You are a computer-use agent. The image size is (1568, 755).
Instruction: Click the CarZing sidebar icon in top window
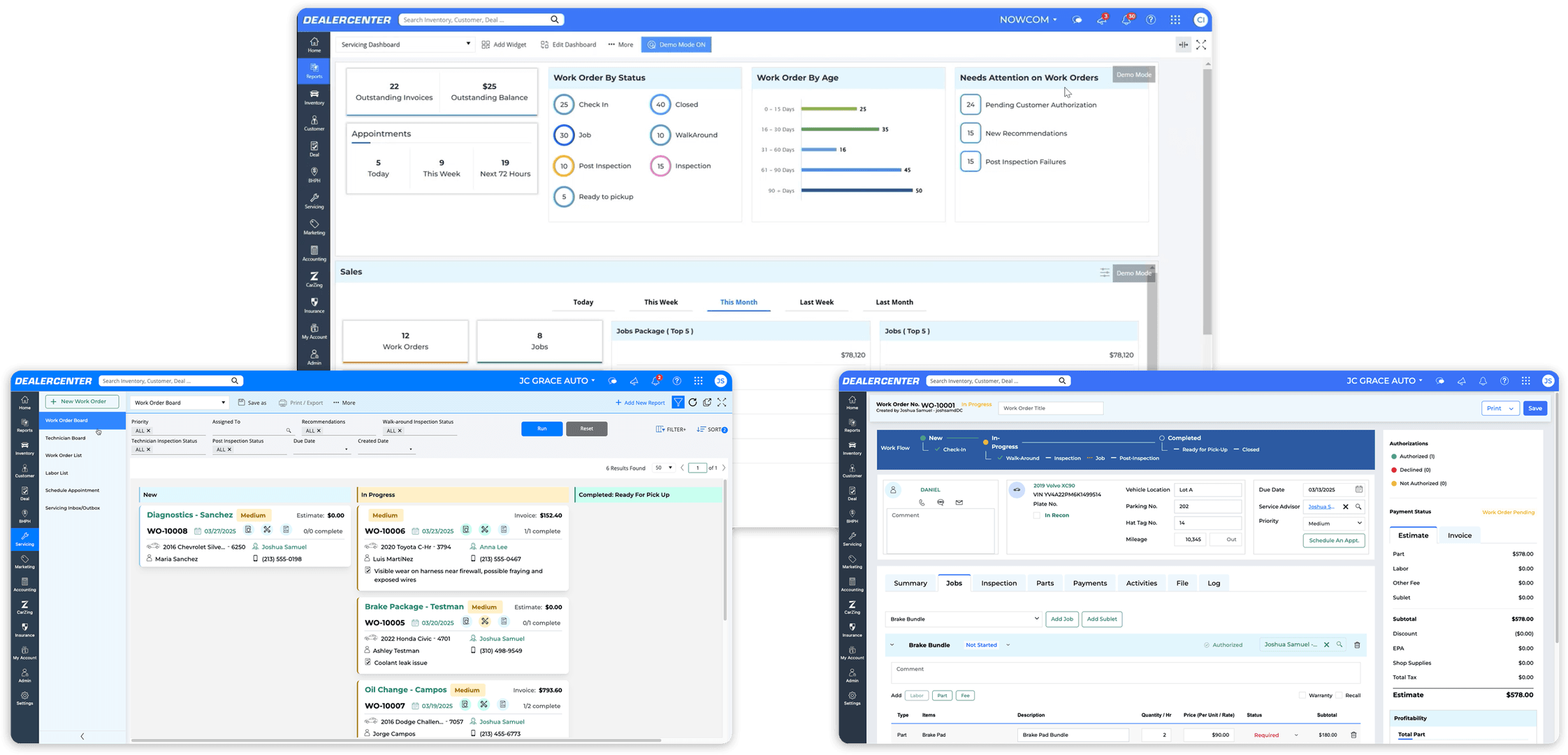(x=314, y=279)
